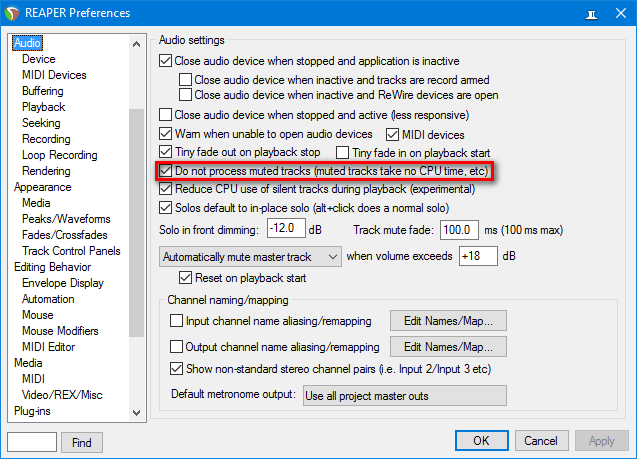
Task: Focus the preferences search text box
Action: click(x=31, y=442)
